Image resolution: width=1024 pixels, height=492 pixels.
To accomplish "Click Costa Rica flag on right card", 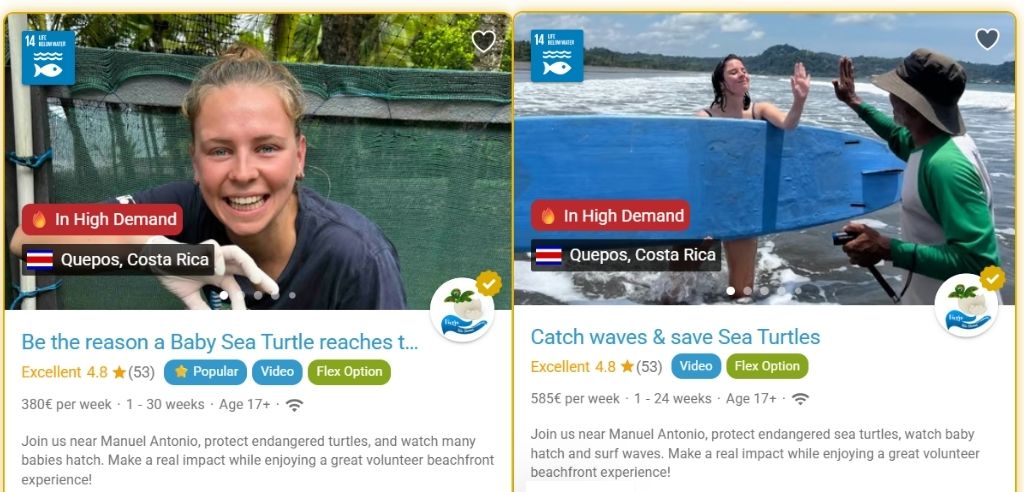I will point(549,255).
